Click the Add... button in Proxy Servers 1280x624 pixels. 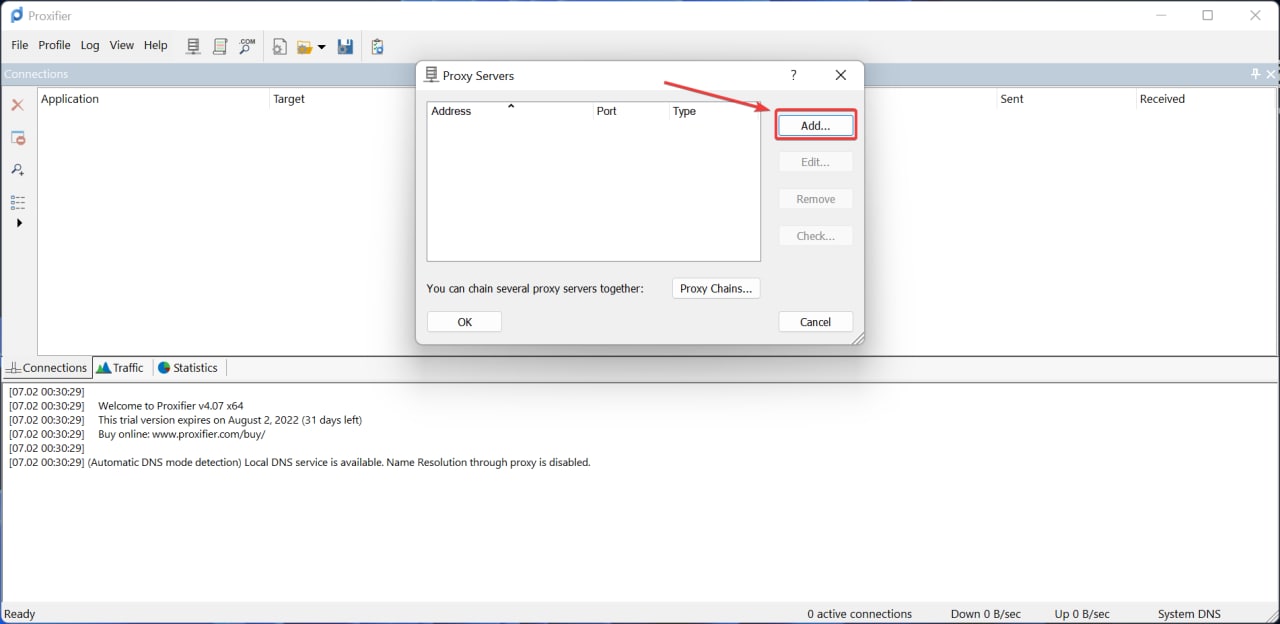coord(816,126)
